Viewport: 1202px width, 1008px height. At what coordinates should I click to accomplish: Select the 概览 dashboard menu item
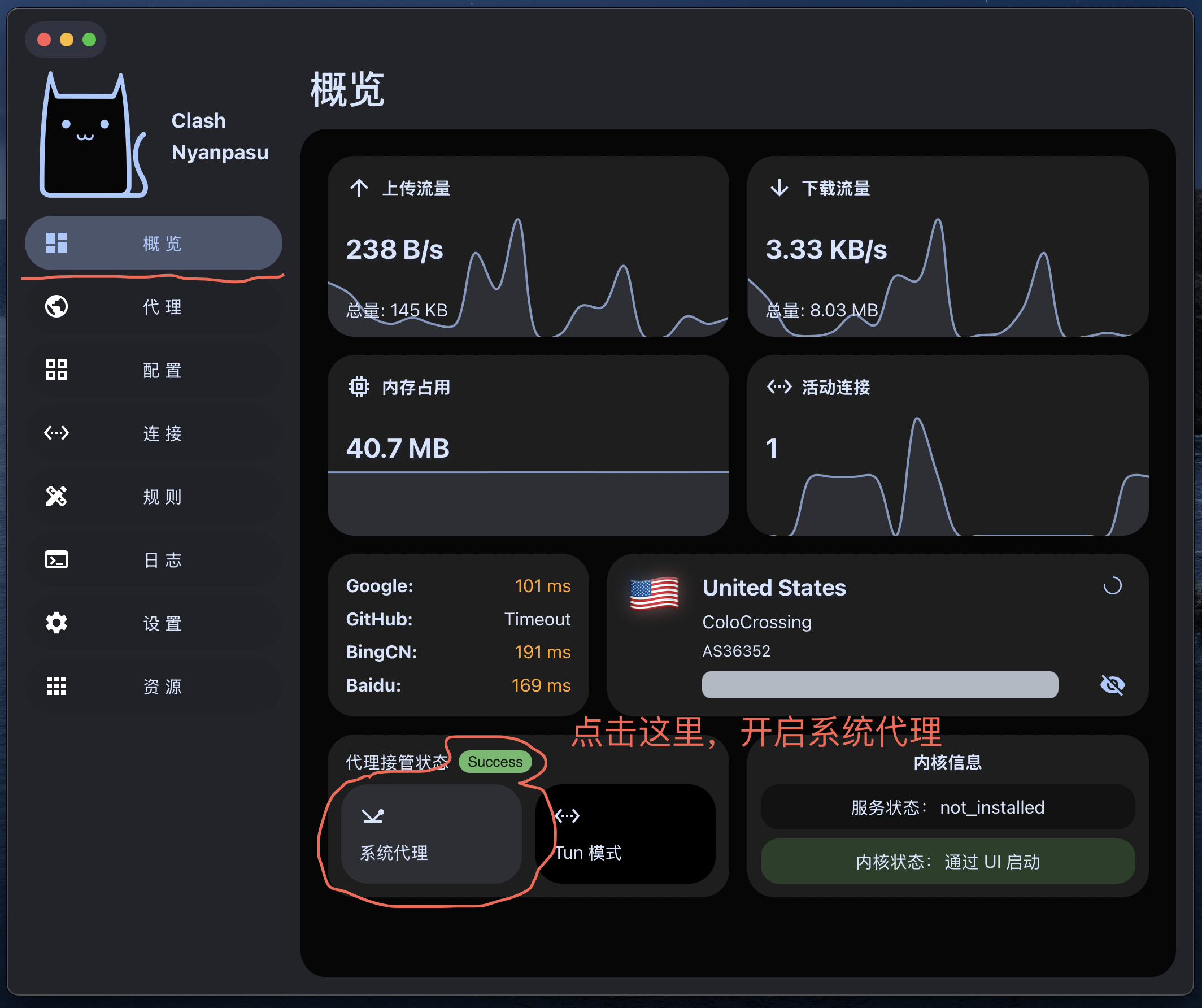(x=154, y=244)
